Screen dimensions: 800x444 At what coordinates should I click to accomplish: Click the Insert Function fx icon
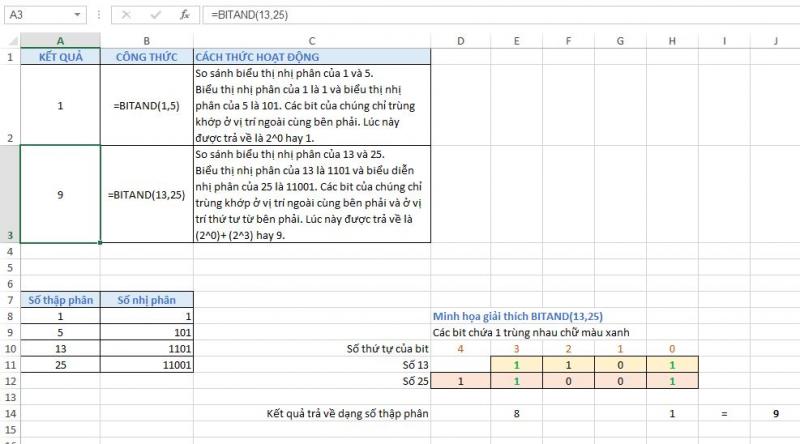(x=184, y=15)
